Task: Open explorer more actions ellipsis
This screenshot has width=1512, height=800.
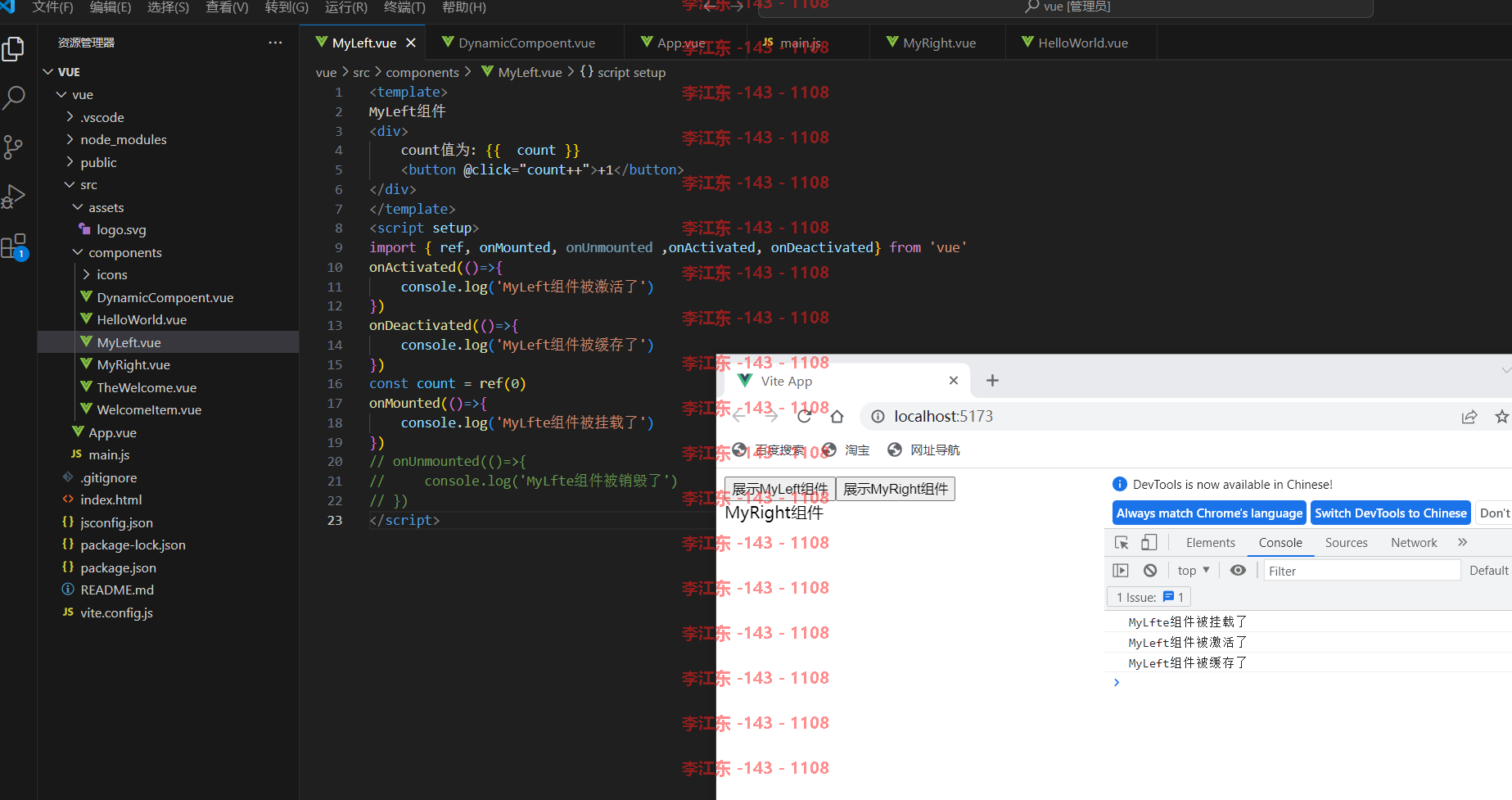Action: click(275, 43)
